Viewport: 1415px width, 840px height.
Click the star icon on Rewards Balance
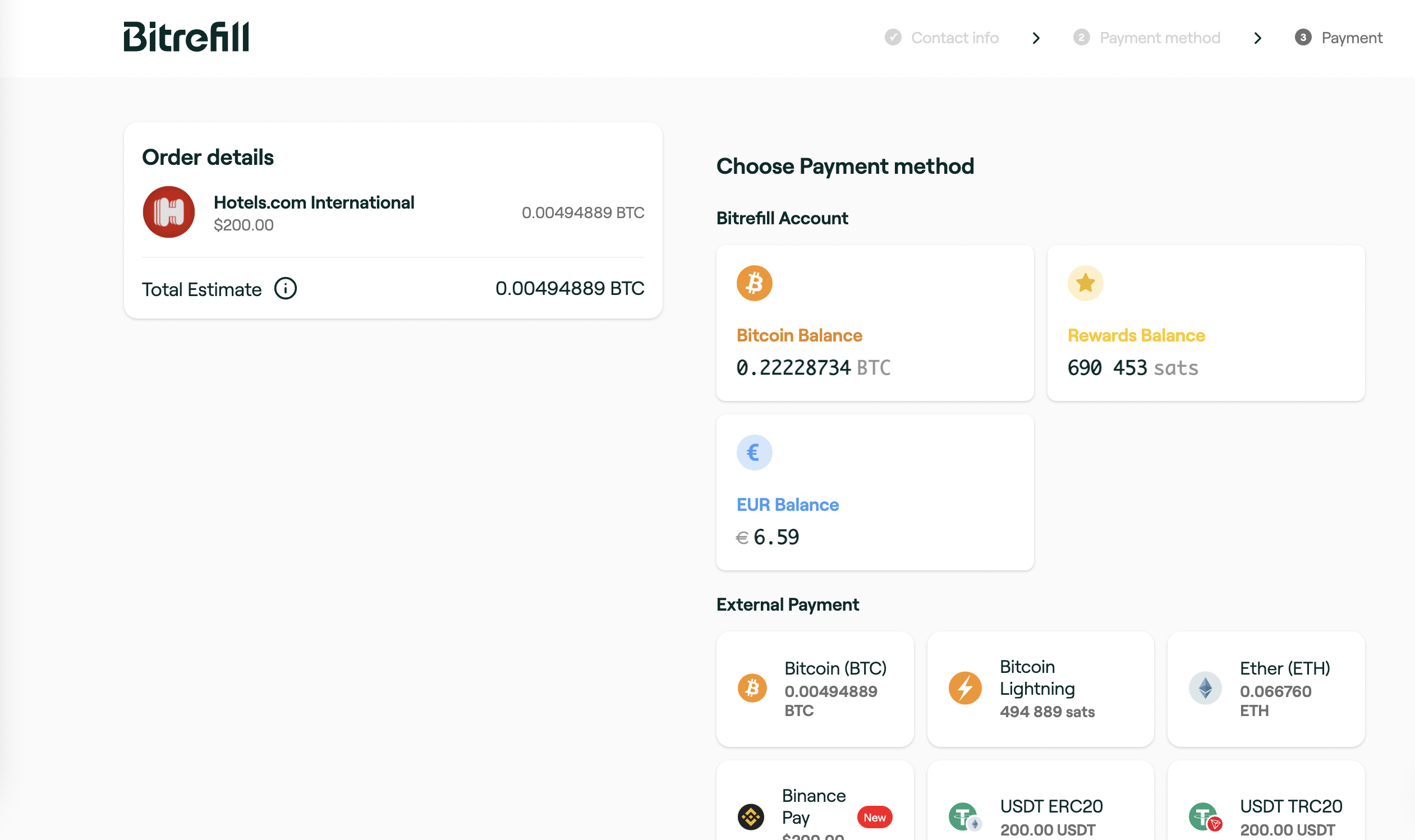pos(1085,283)
